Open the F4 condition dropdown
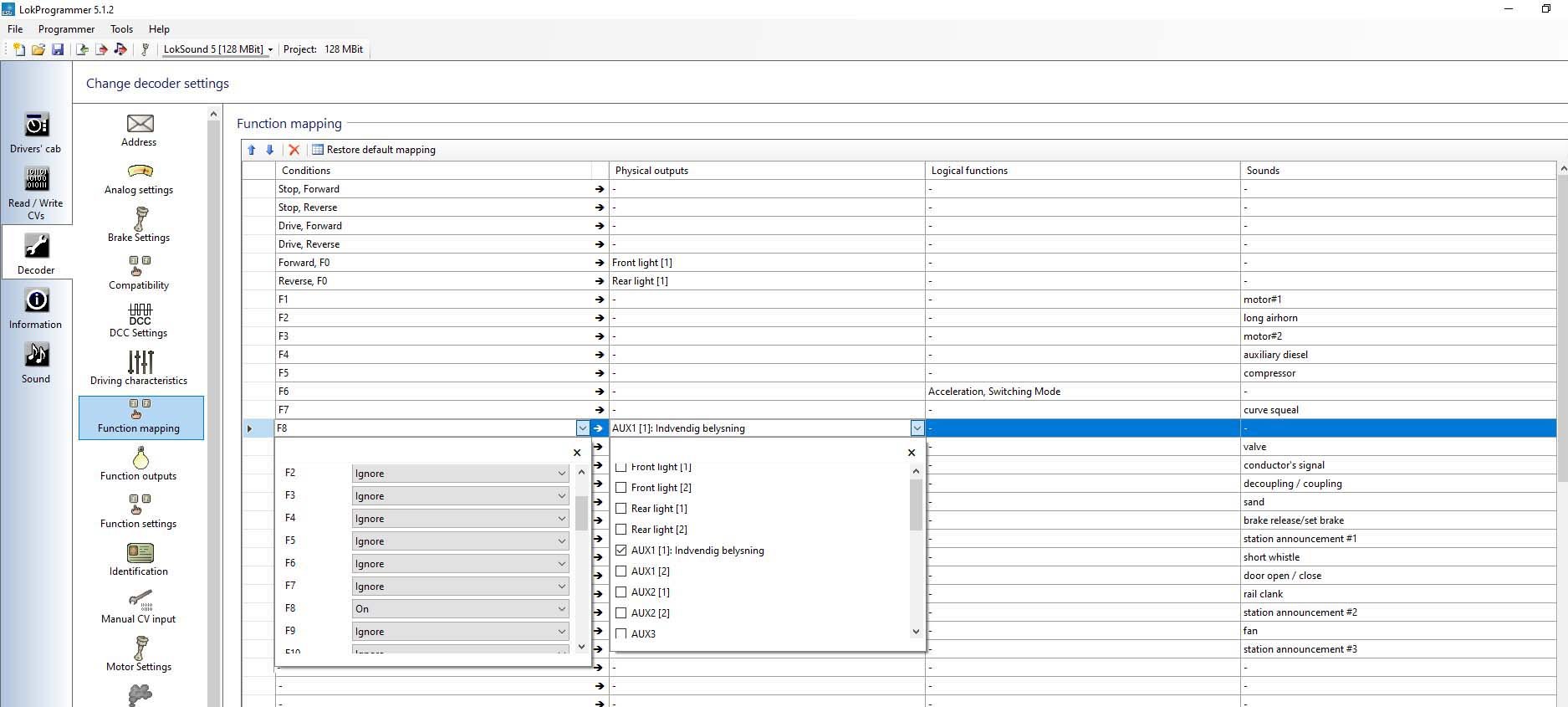Screen dimensions: 1568x707 tap(460, 519)
